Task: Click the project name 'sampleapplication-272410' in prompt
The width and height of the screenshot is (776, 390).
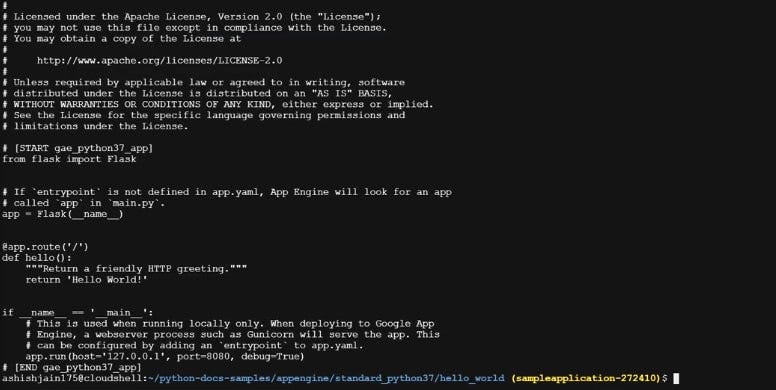Action: click(587, 378)
